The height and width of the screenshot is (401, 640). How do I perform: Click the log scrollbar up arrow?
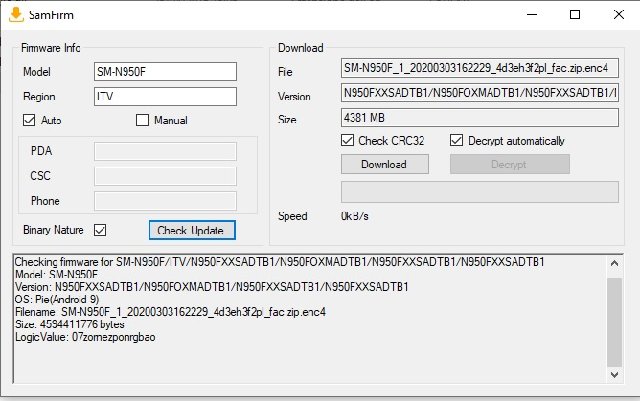(614, 263)
